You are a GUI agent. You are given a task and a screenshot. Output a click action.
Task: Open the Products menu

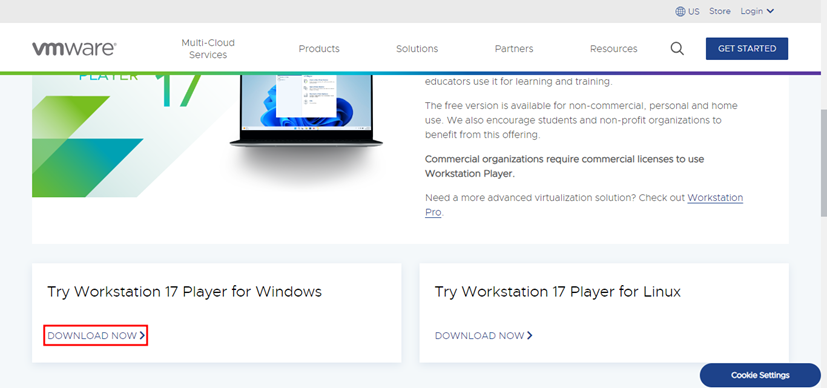tap(319, 48)
